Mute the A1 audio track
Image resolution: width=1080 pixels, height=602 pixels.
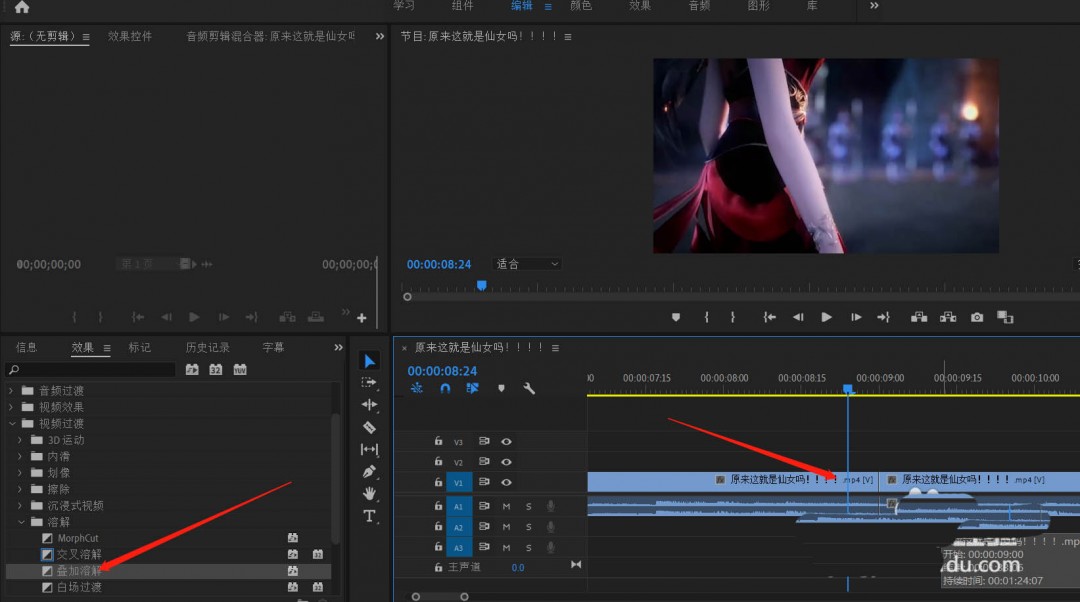(x=507, y=505)
